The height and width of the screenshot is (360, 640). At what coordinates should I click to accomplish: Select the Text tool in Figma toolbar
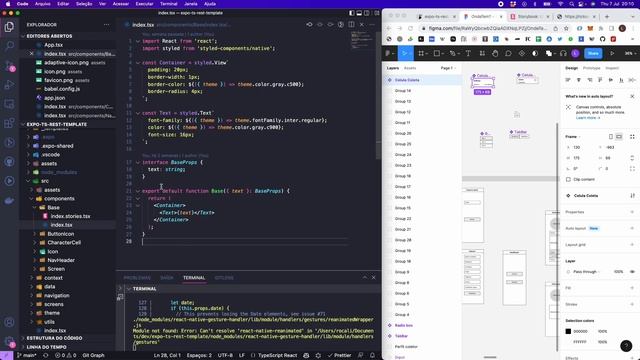tap(468, 53)
